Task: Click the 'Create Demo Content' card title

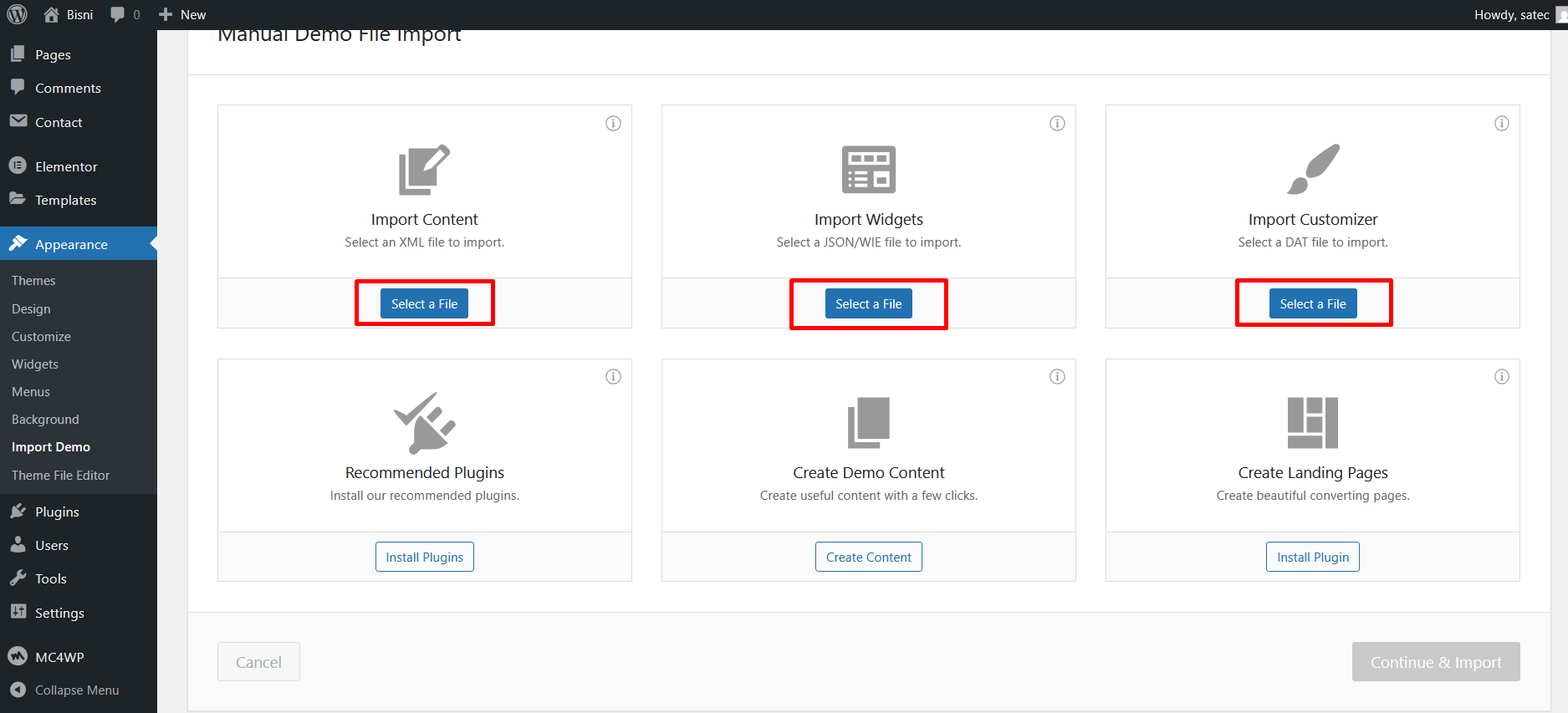Action: click(x=869, y=472)
